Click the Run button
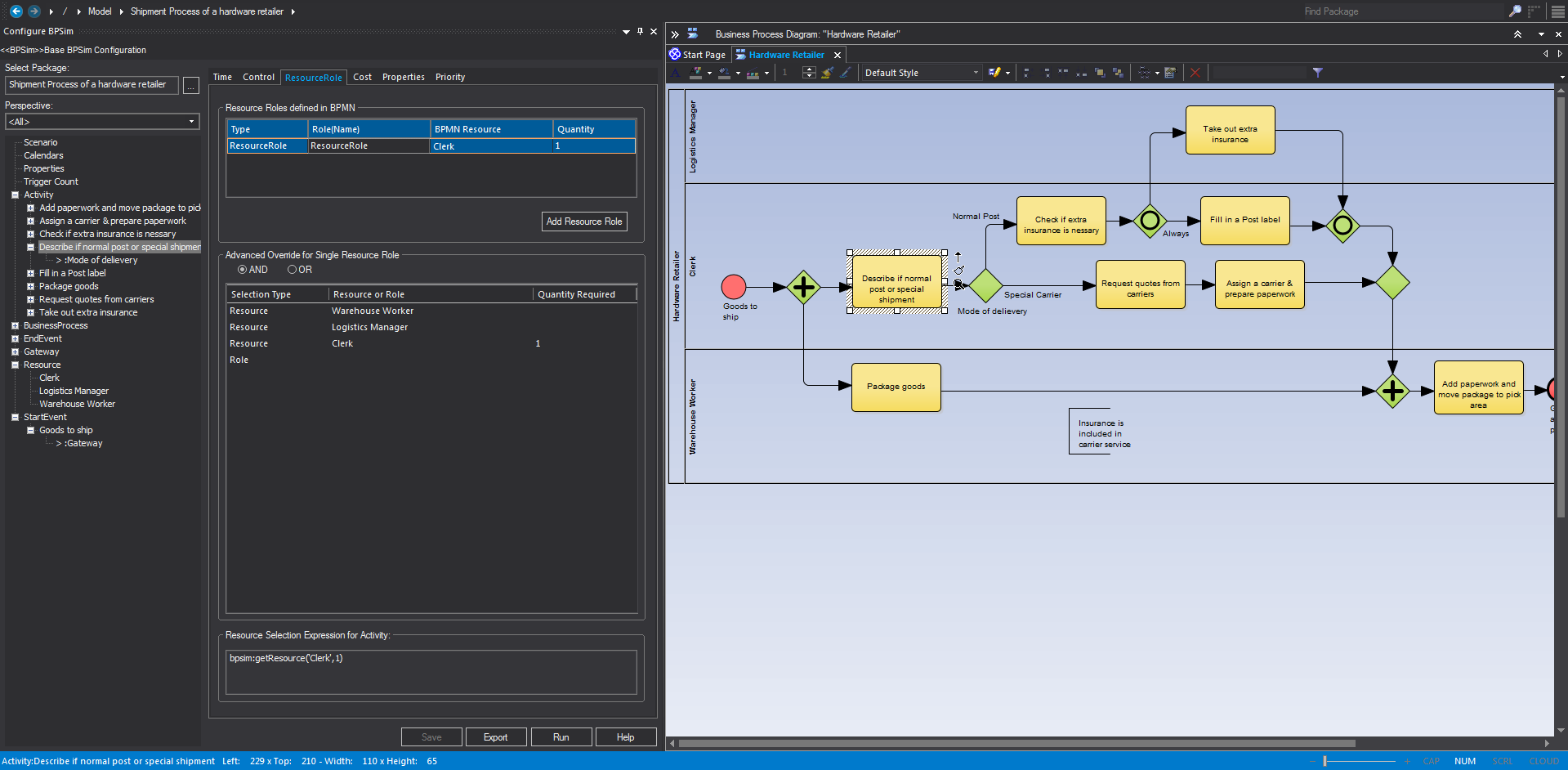Image resolution: width=1568 pixels, height=770 pixels. click(x=561, y=737)
